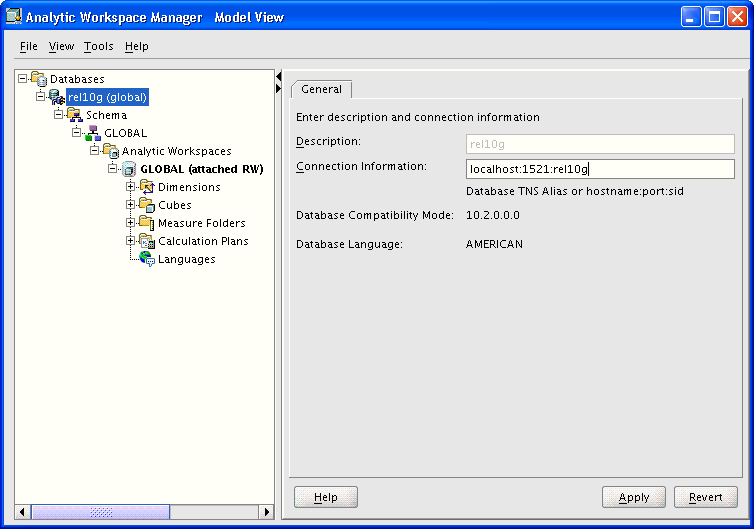Close the Analytic Workspace Manager window

(x=737, y=17)
